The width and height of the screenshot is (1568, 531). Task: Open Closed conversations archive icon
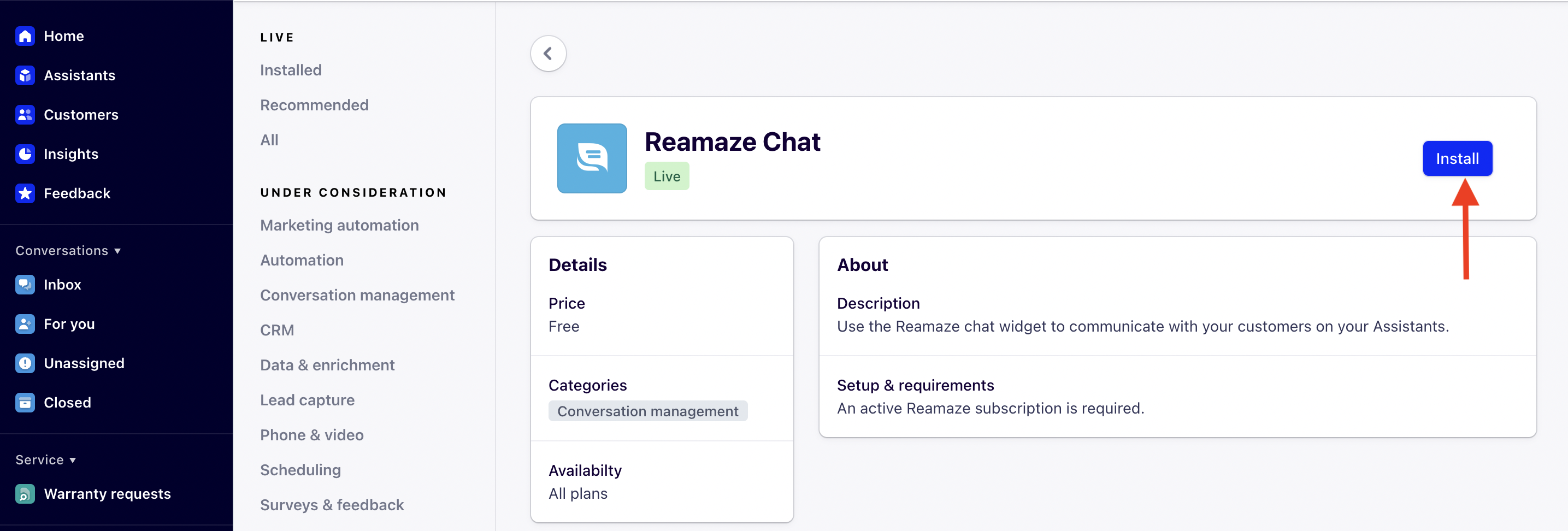[x=25, y=403]
